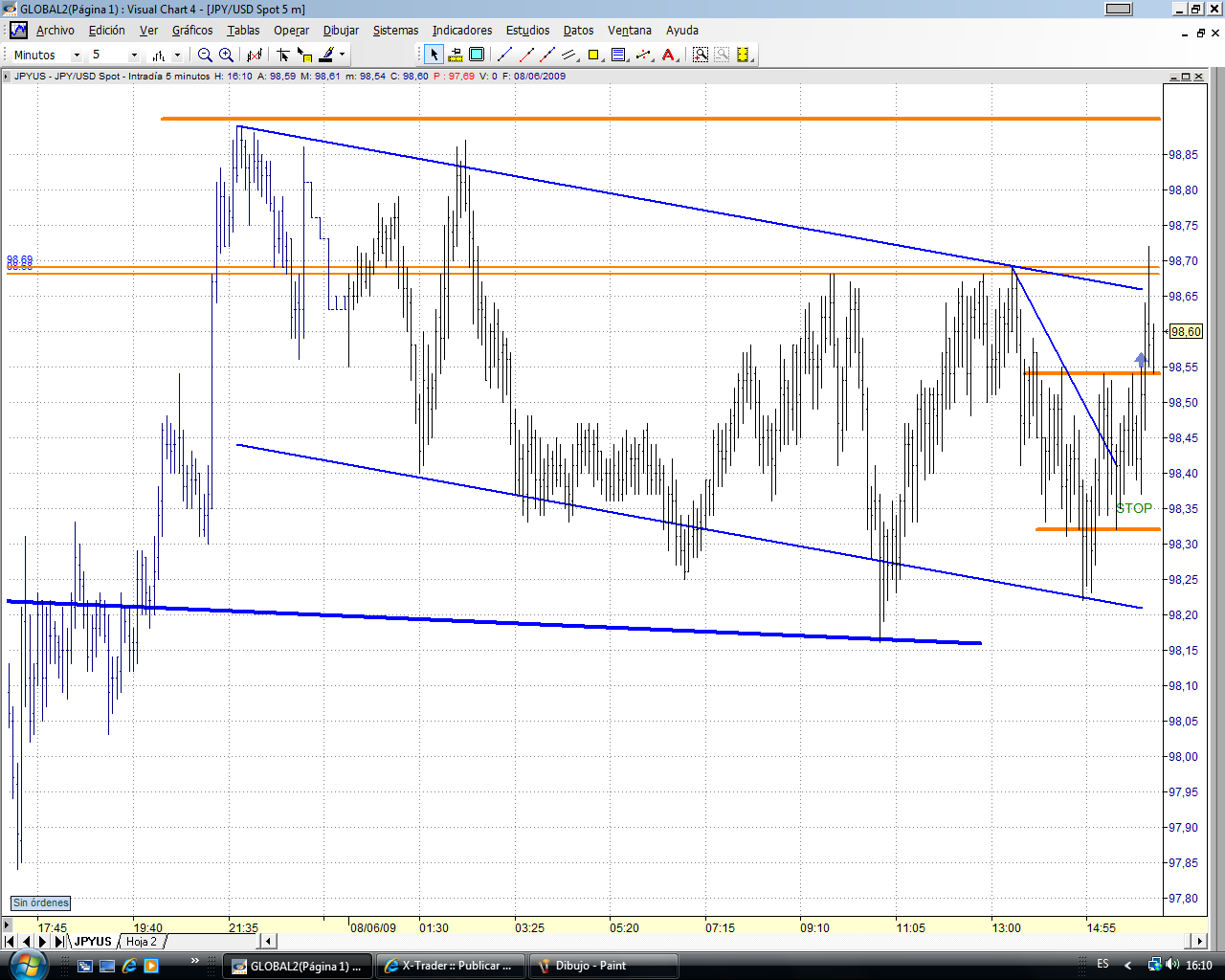
Task: Open the Gráficos menu
Action: coord(192,31)
